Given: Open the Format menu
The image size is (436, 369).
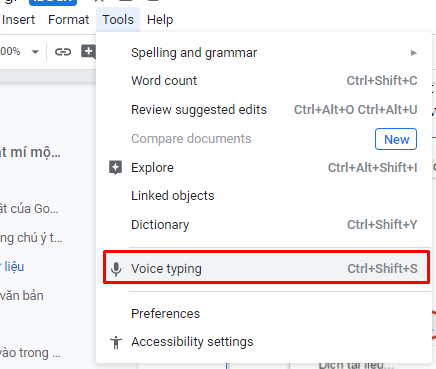Looking at the screenshot, I should coord(69,20).
